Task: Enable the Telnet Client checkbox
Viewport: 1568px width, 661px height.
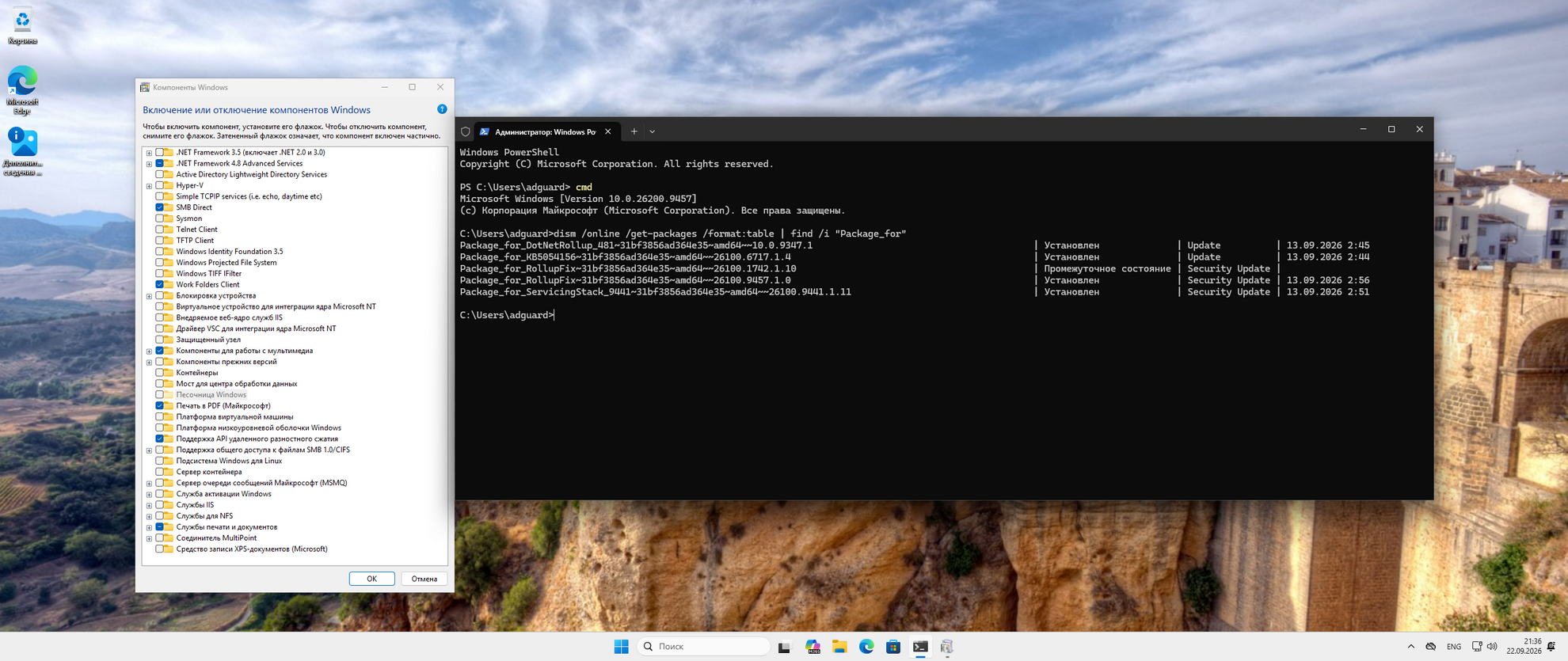Action: click(x=159, y=230)
